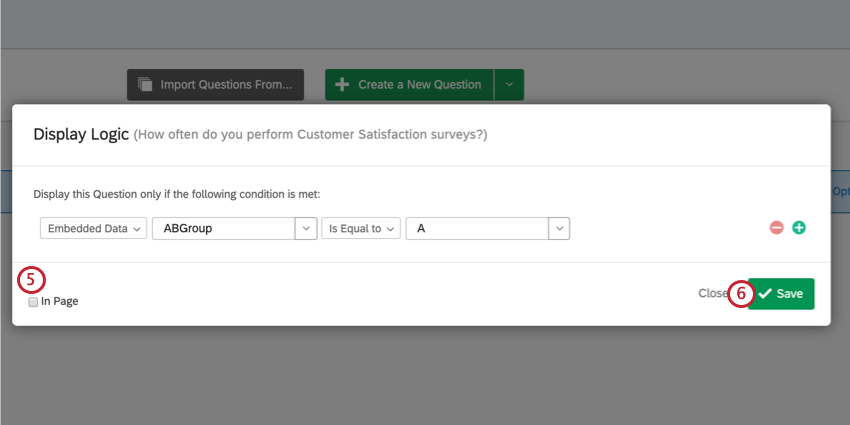Screen dimensions: 850x425
Task: Add another condition with the green plus icon
Action: [799, 228]
